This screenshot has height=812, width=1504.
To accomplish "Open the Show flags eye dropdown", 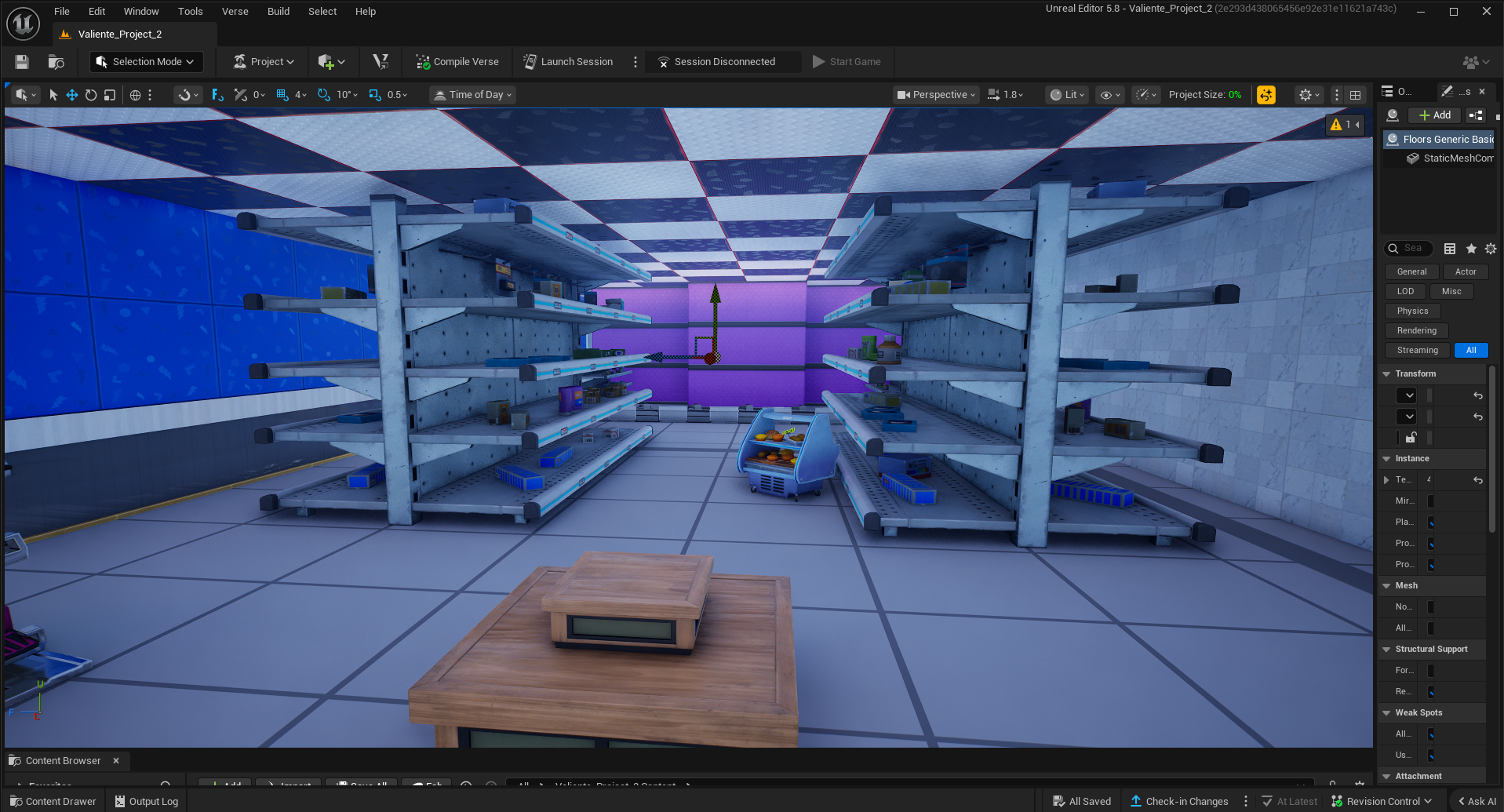I will 1110,95.
